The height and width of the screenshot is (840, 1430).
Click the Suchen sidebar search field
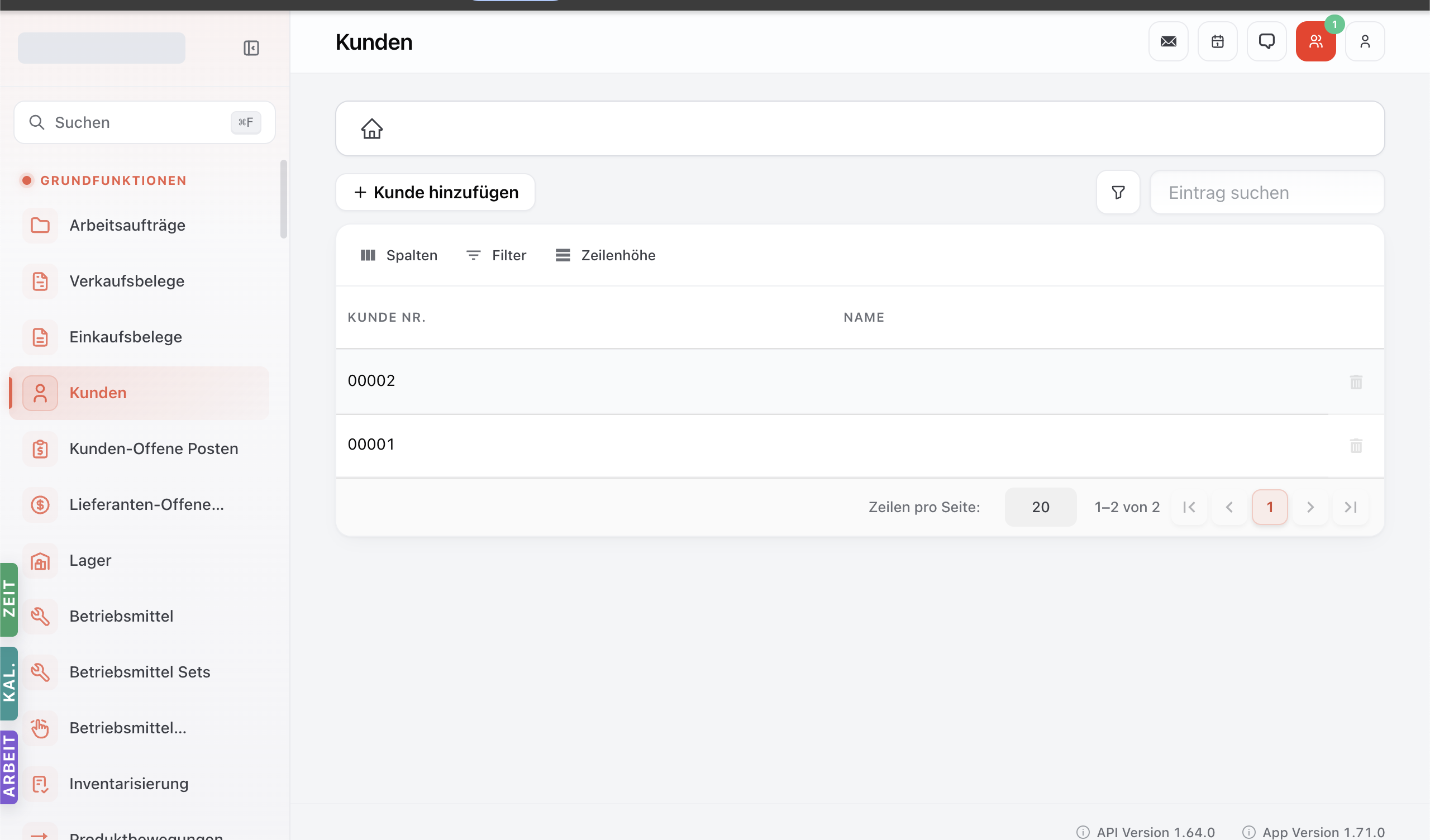pos(144,123)
